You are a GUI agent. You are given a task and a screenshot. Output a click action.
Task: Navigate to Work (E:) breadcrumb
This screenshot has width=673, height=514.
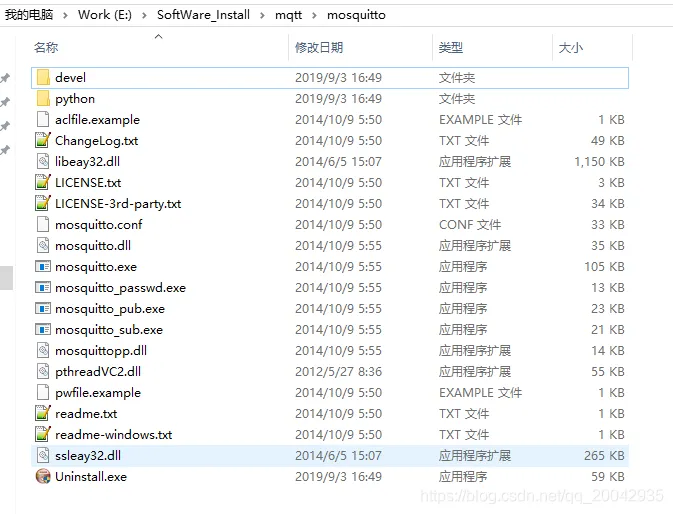(x=105, y=15)
